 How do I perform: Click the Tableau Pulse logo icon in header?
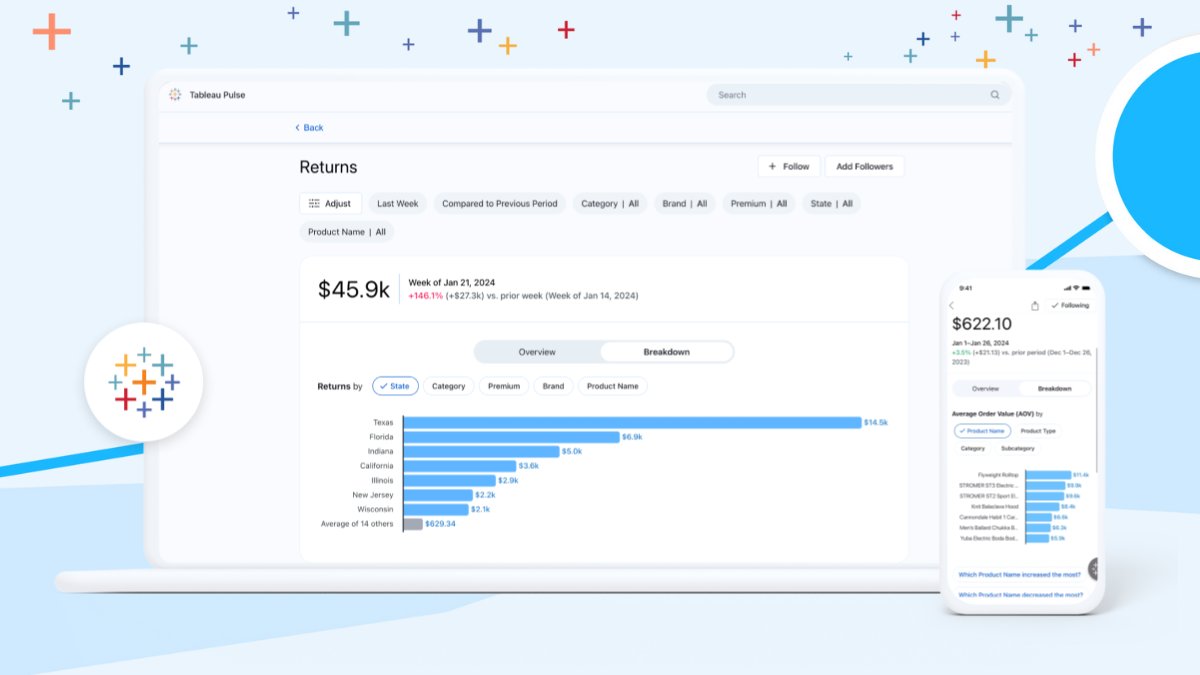coord(176,95)
